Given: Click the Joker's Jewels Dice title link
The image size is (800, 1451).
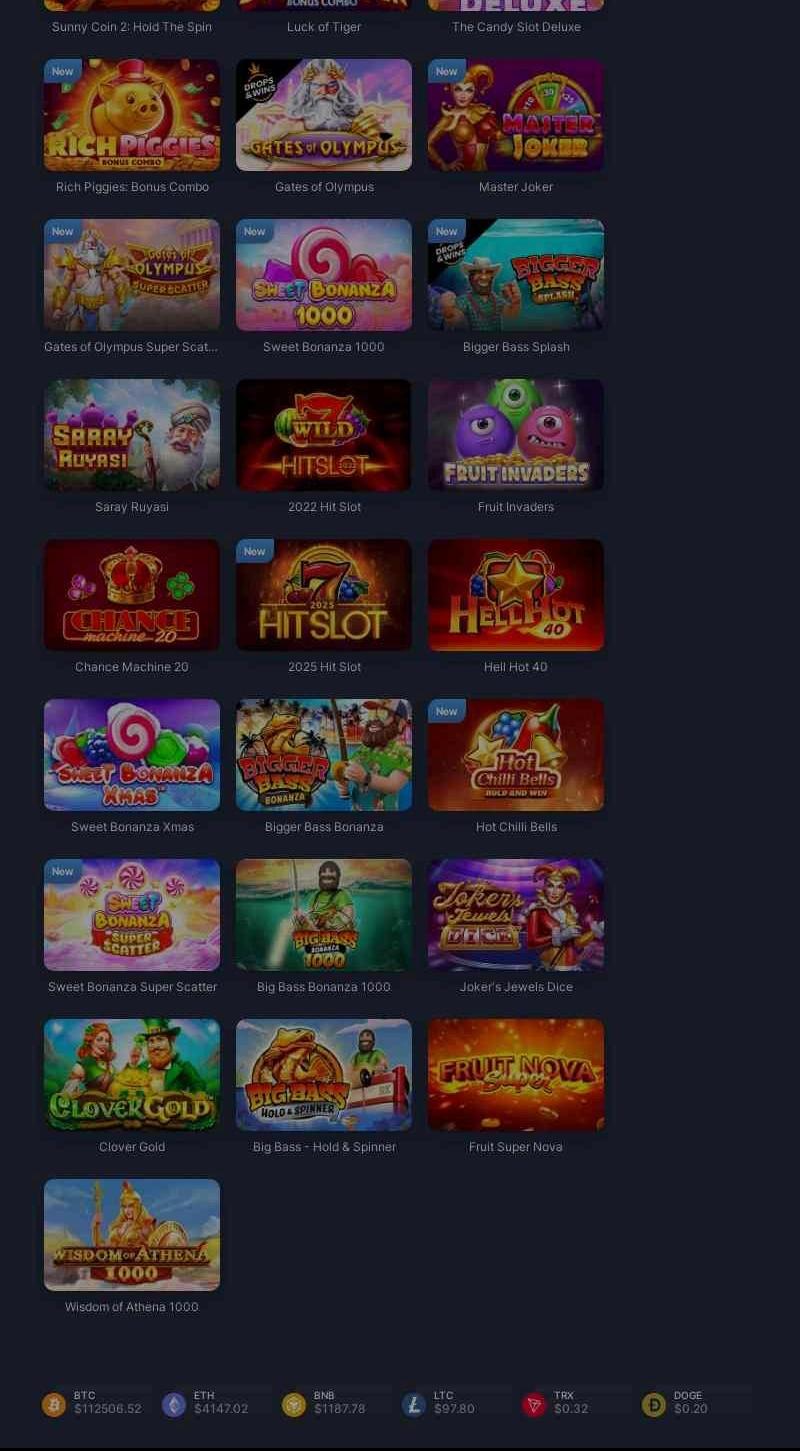Looking at the screenshot, I should 516,987.
